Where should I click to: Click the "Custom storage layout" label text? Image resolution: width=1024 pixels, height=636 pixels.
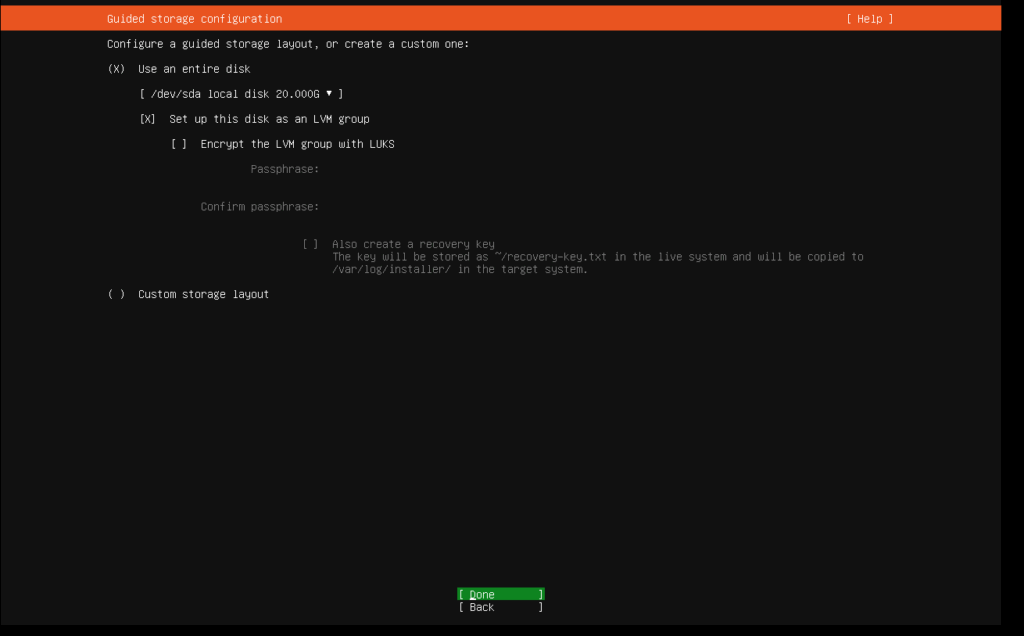pyautogui.click(x=203, y=294)
